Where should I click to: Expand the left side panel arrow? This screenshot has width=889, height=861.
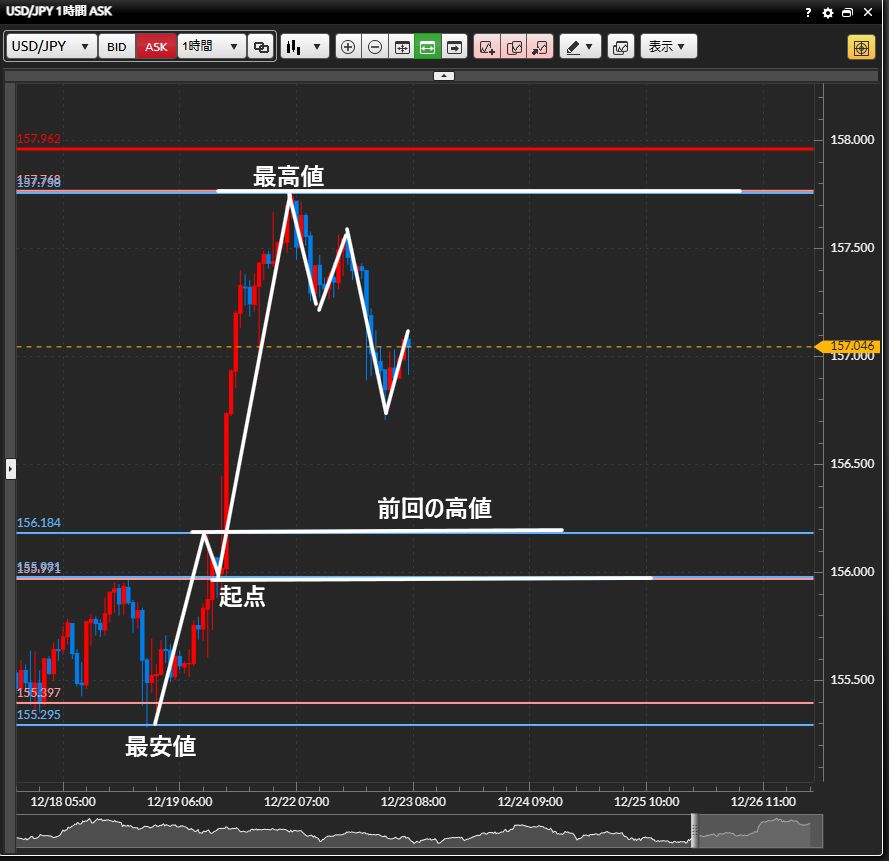[11, 467]
